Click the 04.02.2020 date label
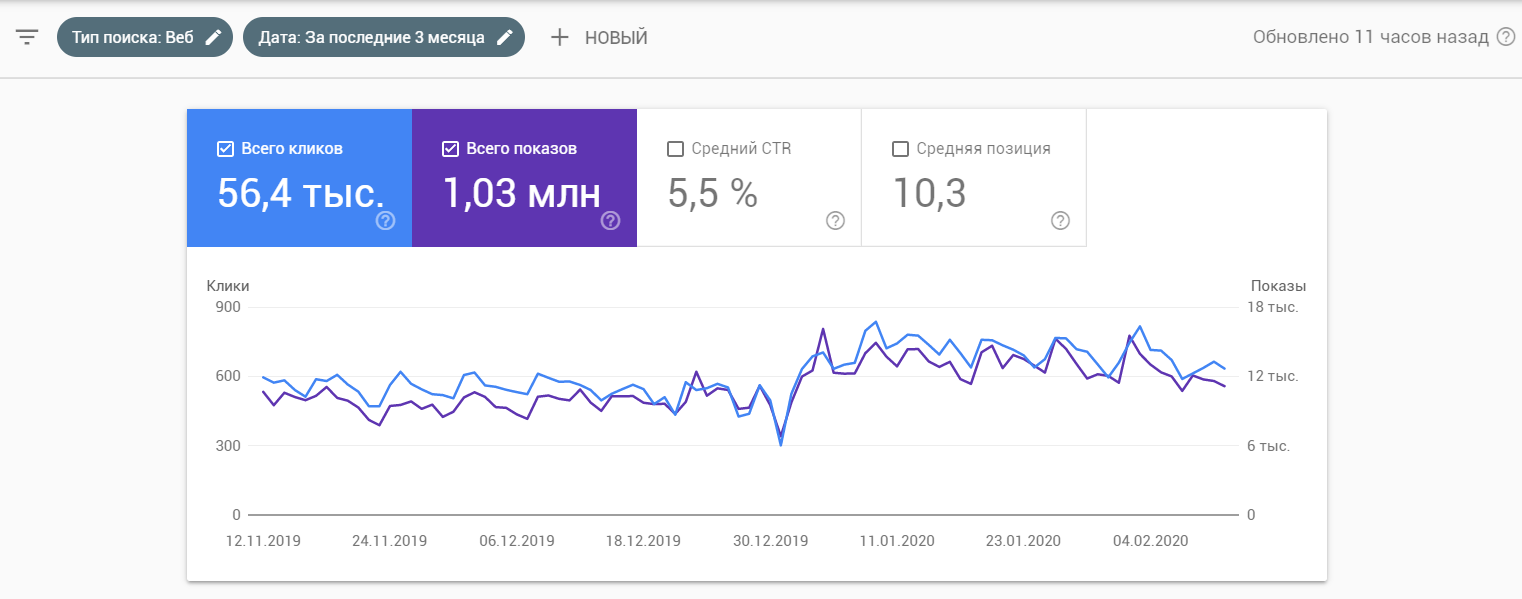The width and height of the screenshot is (1522, 599). 1151,541
